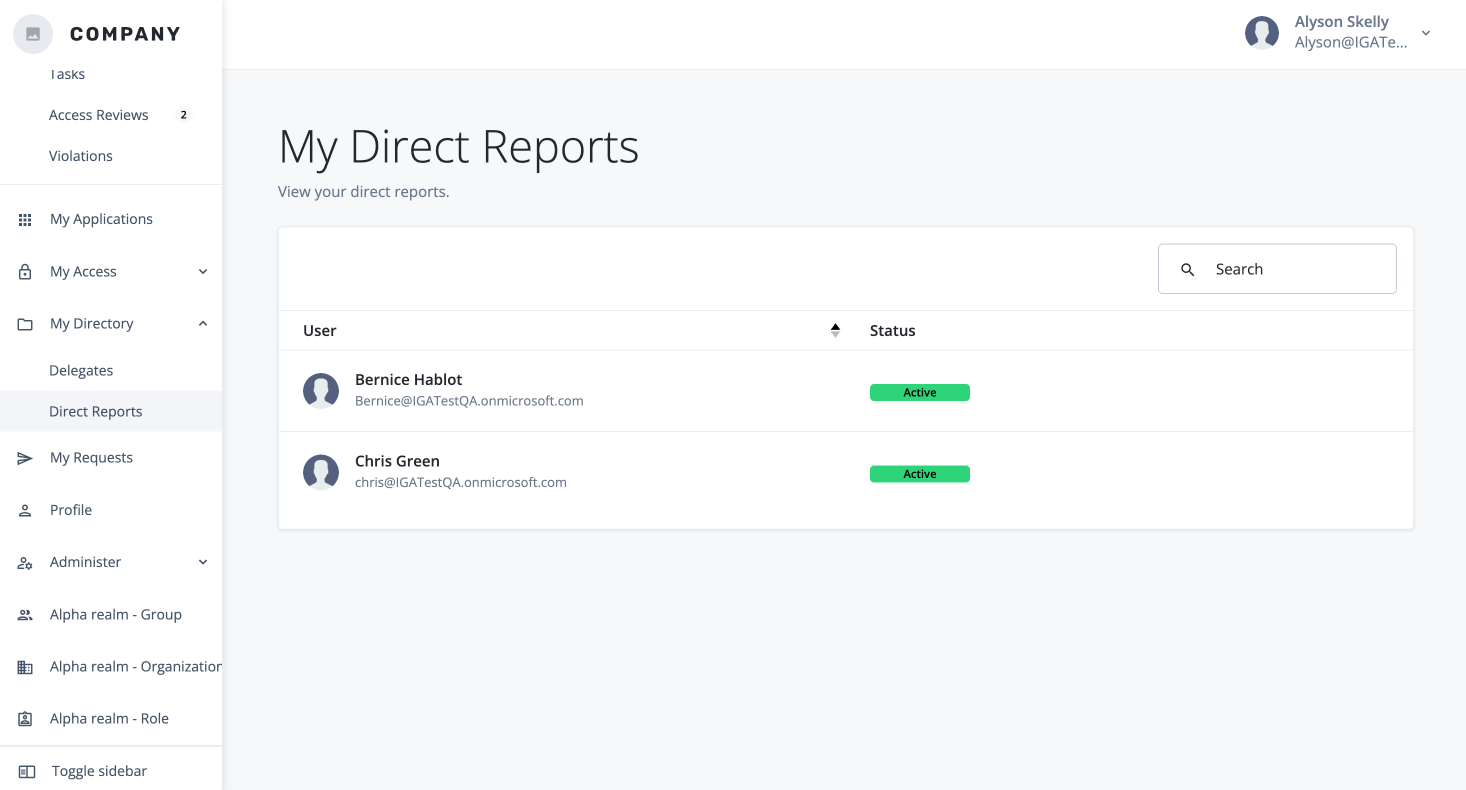Open the Alyson Skelly account dropdown
The width and height of the screenshot is (1466, 790).
[x=1425, y=33]
